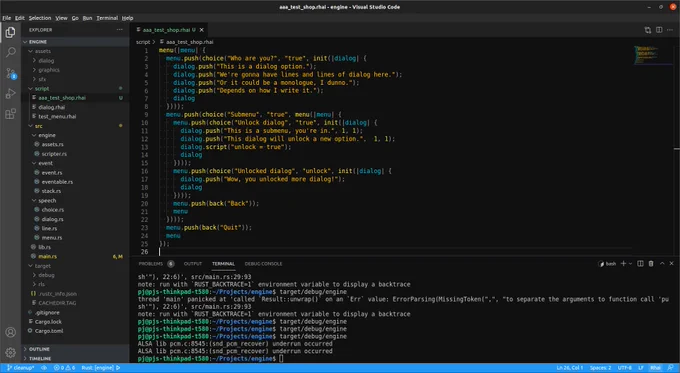Click the Explorer panel more actions ellipsis

pyautogui.click(x=119, y=29)
